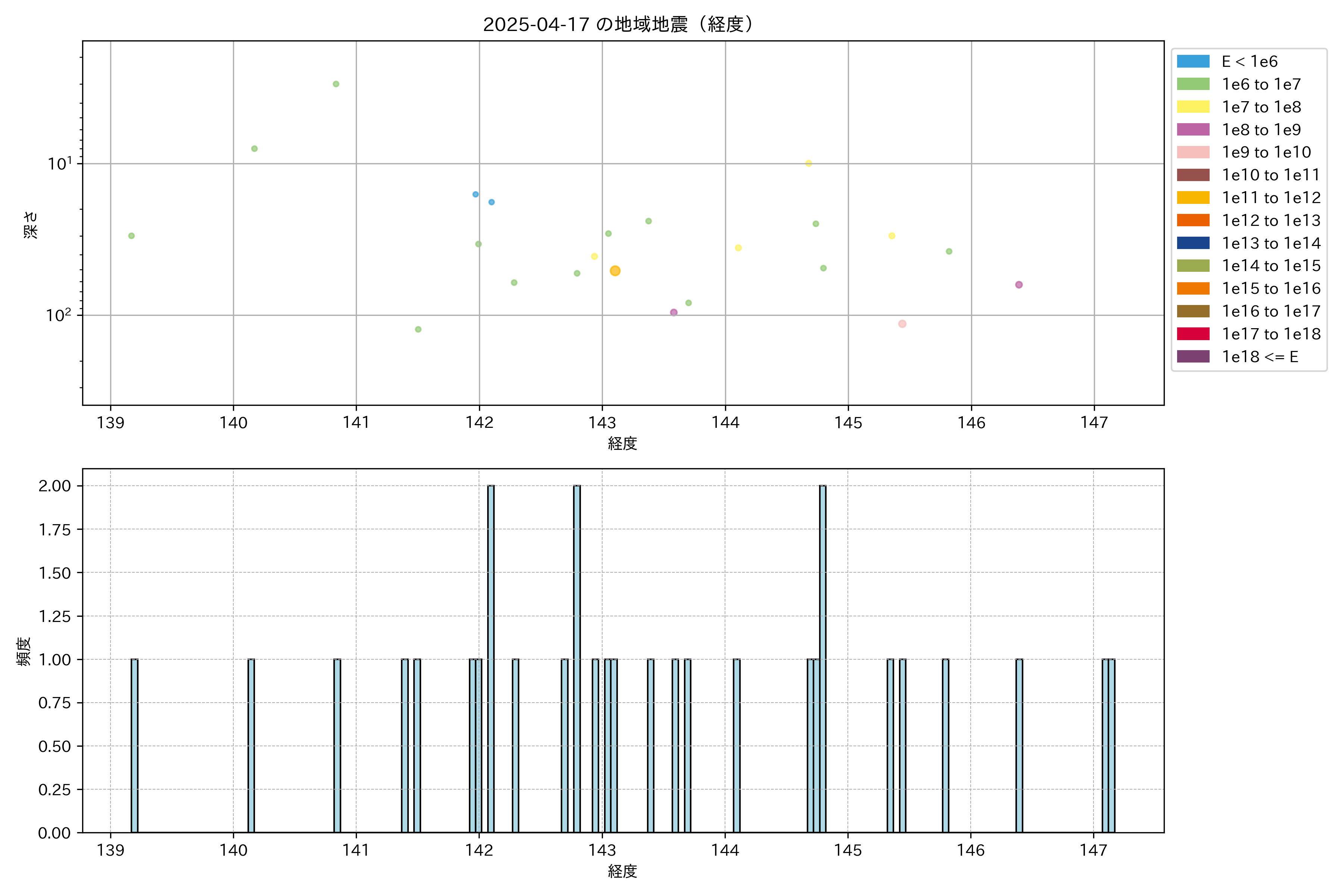The width and height of the screenshot is (1344, 896).
Task: Click the topmost green scatter point near longitude 141
Action: (336, 84)
